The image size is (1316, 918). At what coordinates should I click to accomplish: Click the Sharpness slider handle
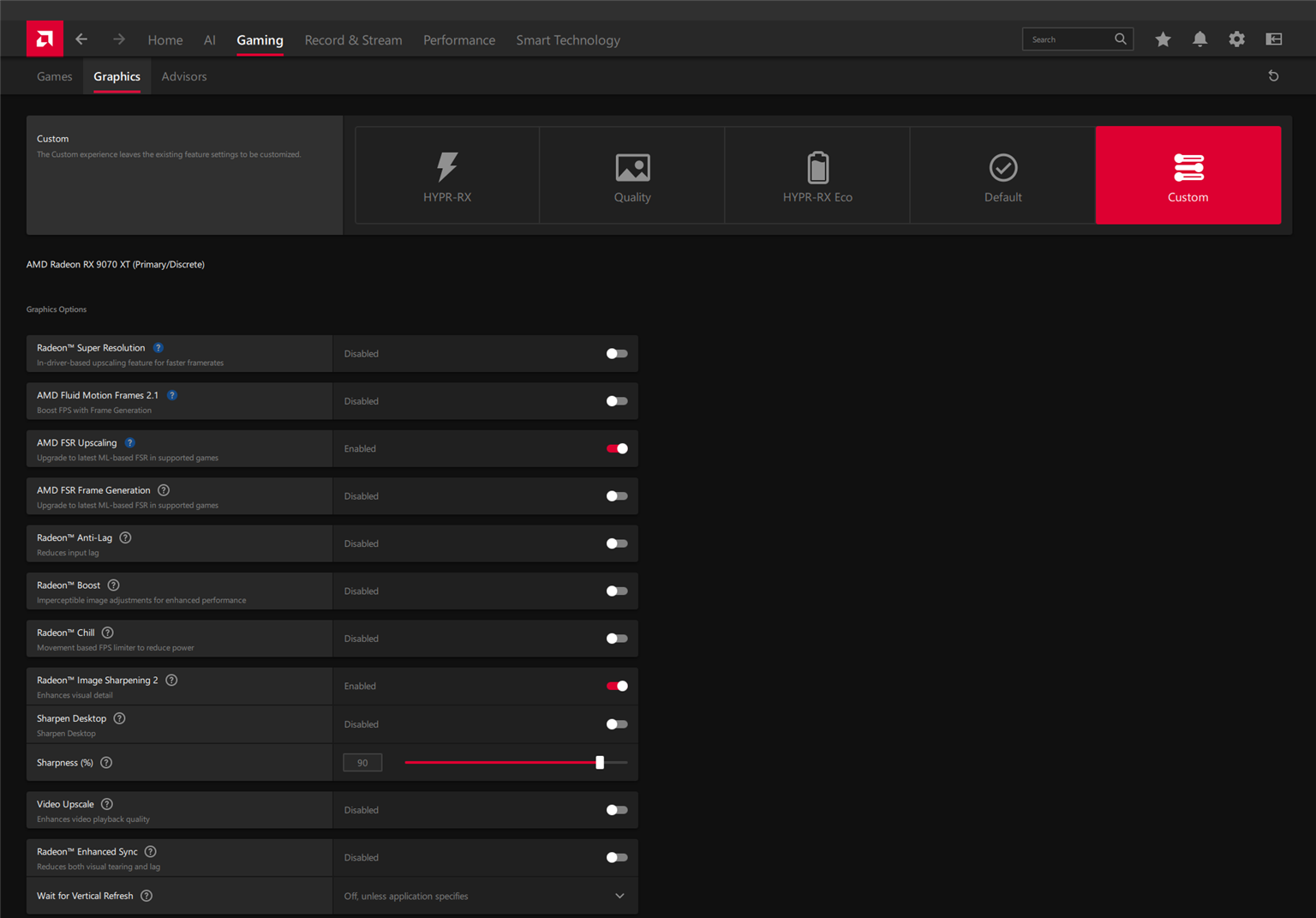600,762
